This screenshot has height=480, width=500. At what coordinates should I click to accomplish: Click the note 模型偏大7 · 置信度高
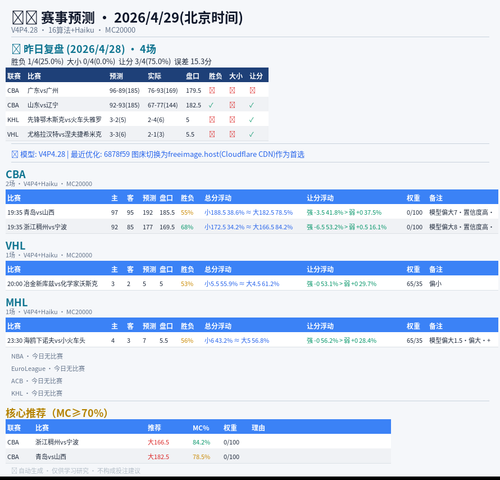[x=461, y=212]
